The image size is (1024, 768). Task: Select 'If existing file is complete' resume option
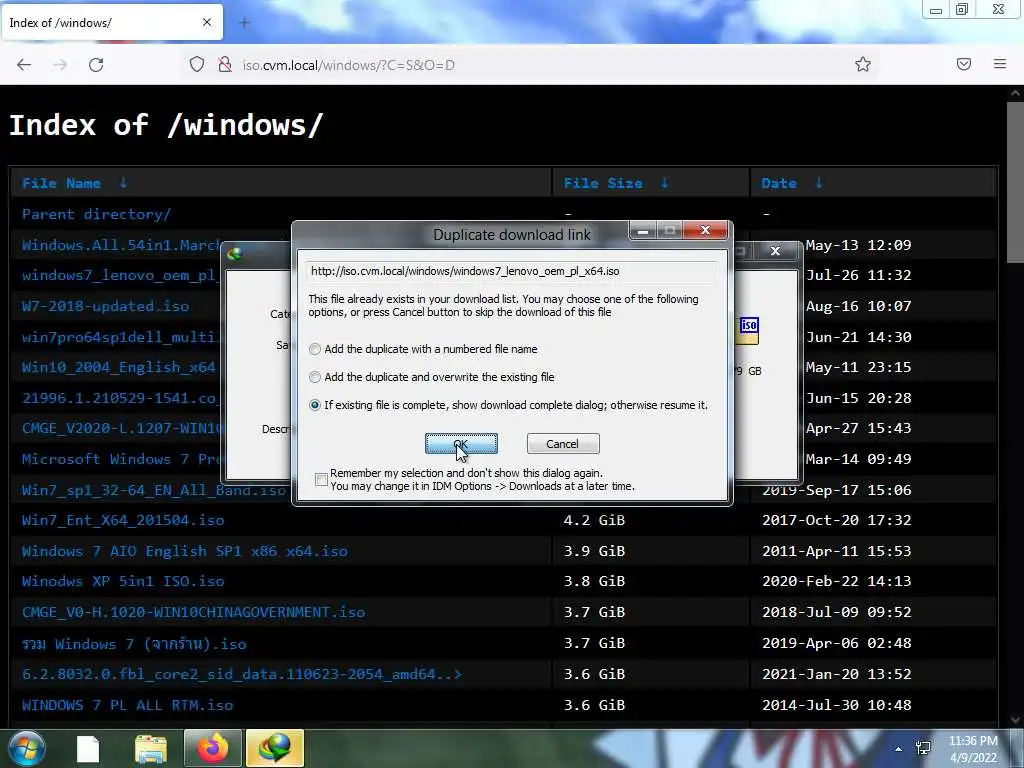tap(509, 405)
